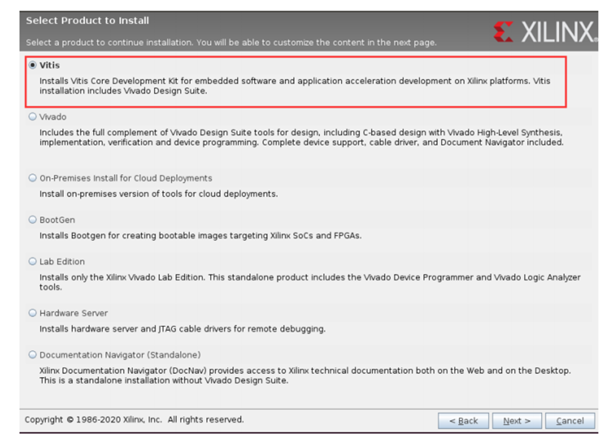Choose the Lab Edition radio button
This screenshot has height=439, width=605.
[x=33, y=261]
